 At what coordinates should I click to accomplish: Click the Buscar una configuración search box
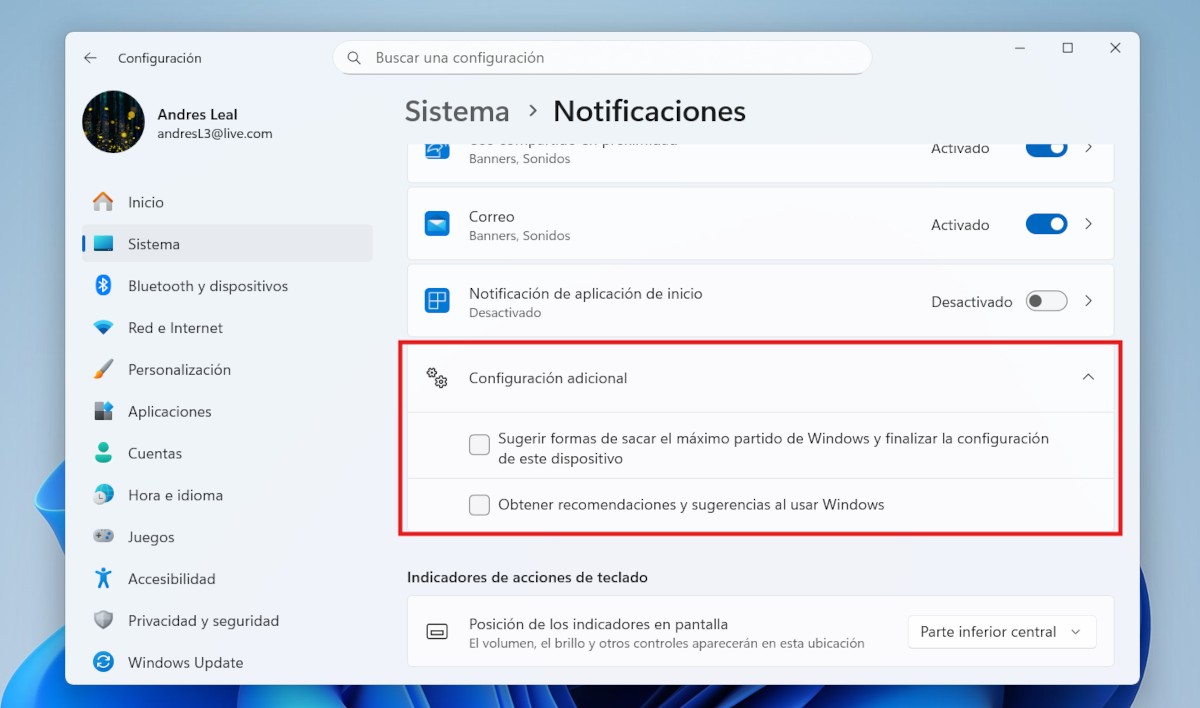[602, 58]
